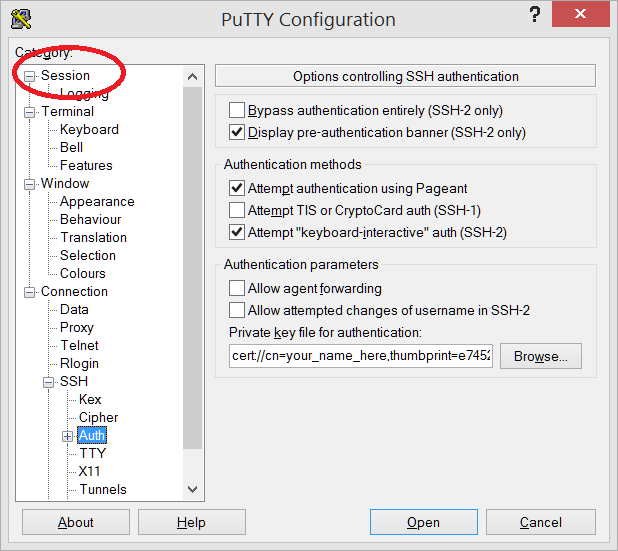Select SSH category in tree
Image resolution: width=618 pixels, height=551 pixels.
pyautogui.click(x=74, y=382)
